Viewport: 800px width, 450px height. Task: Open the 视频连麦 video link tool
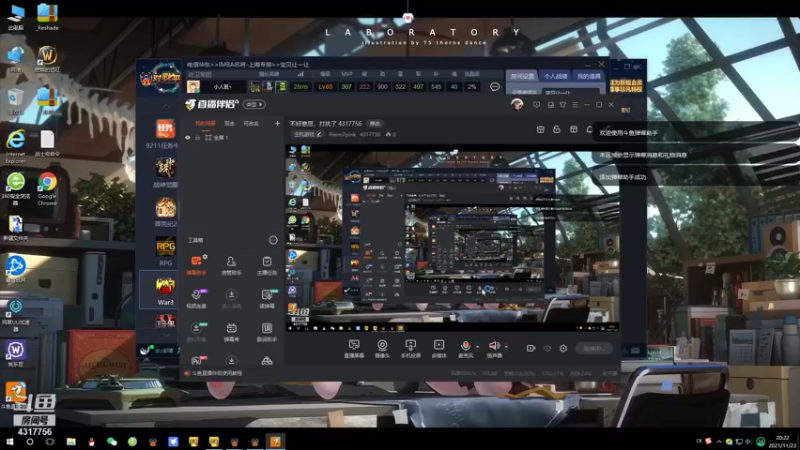(196, 298)
